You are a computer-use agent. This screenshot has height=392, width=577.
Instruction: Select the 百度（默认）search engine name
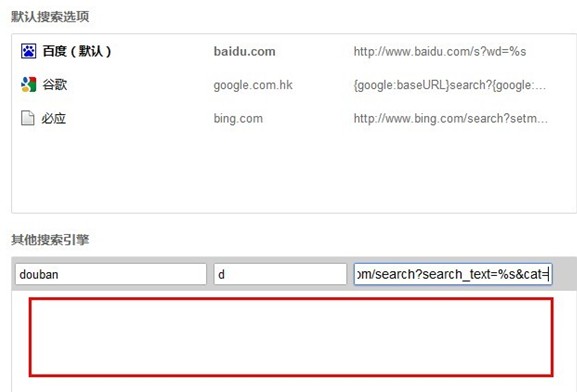(x=77, y=51)
